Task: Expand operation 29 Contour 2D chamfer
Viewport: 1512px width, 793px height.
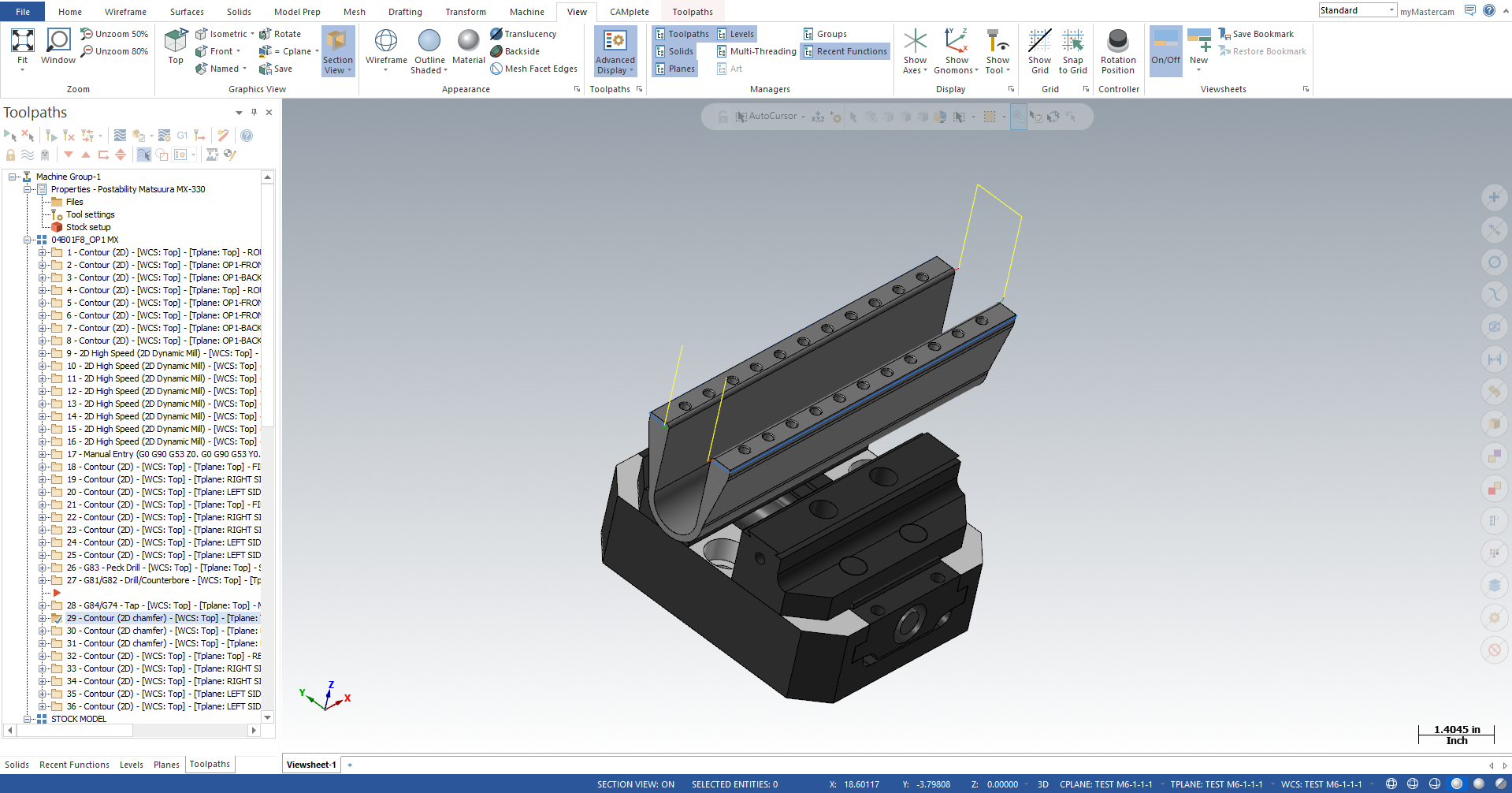Action: (x=43, y=618)
